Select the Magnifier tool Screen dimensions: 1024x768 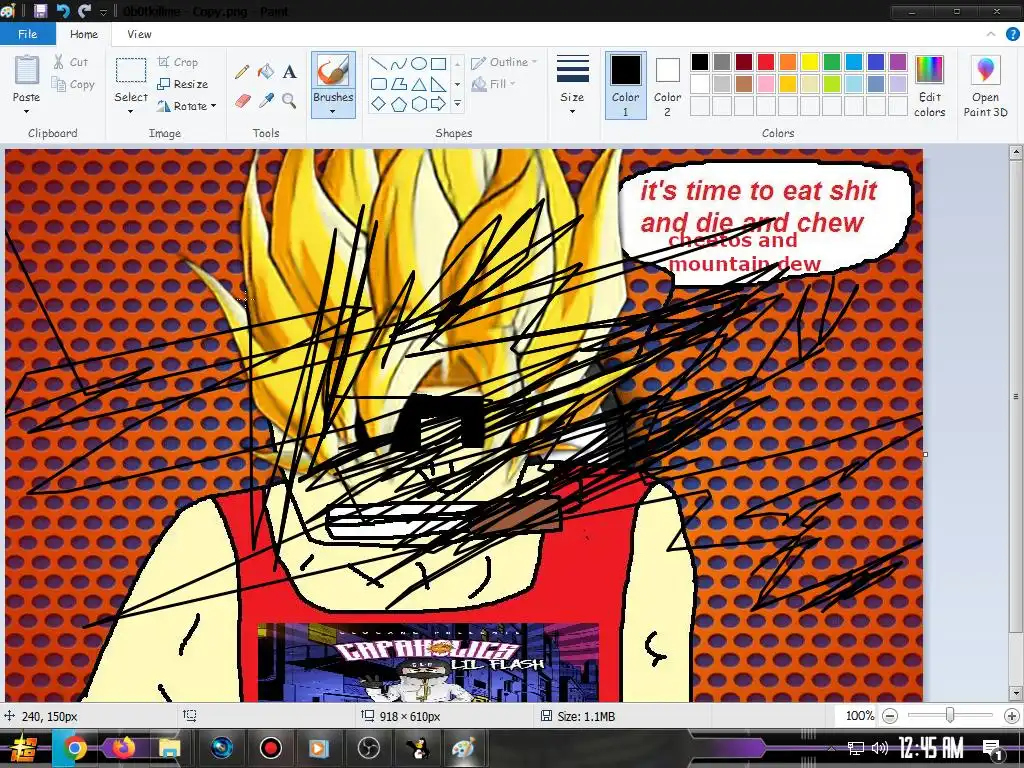click(x=289, y=100)
